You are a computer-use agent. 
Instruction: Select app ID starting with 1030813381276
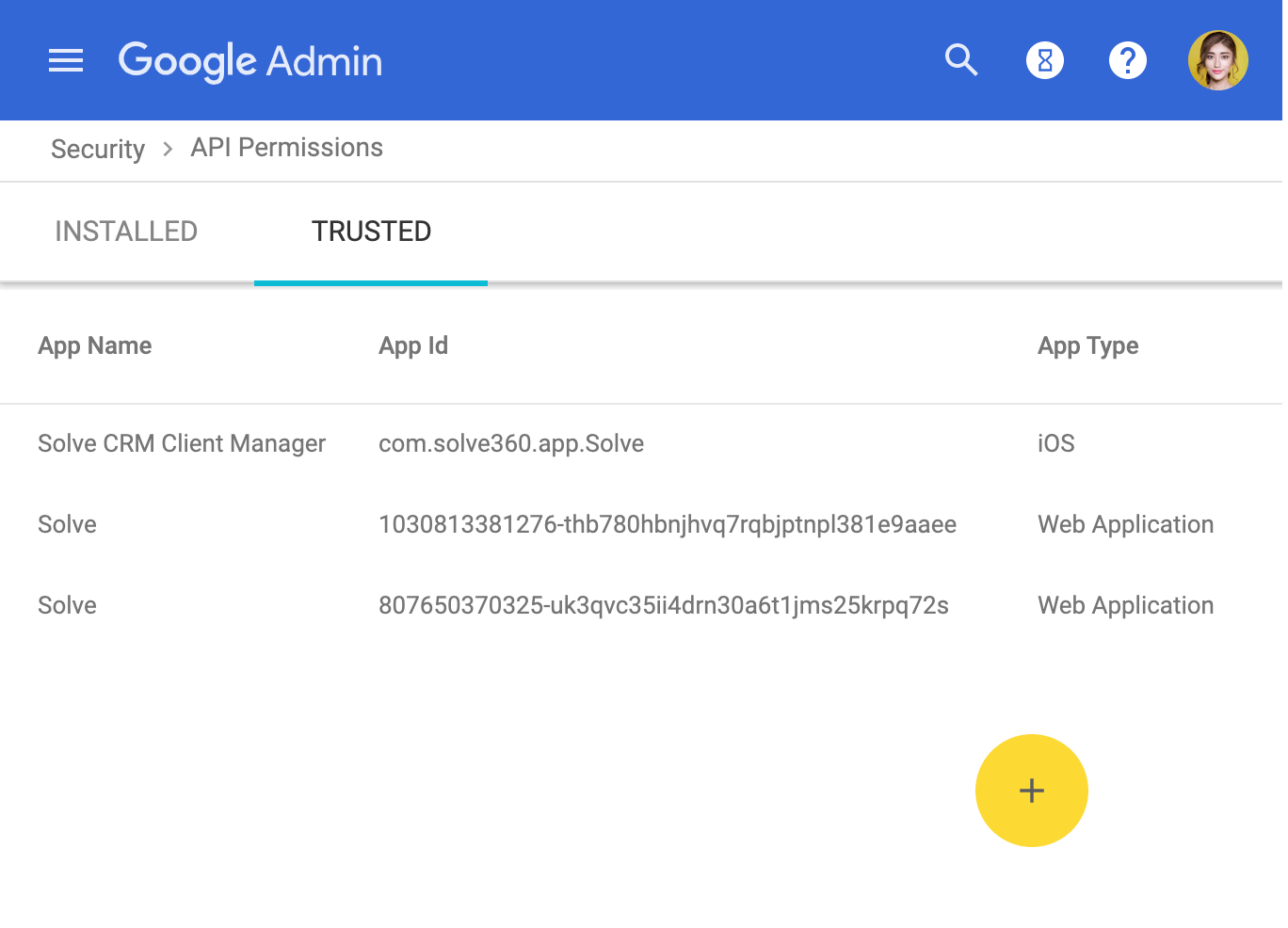click(x=667, y=524)
